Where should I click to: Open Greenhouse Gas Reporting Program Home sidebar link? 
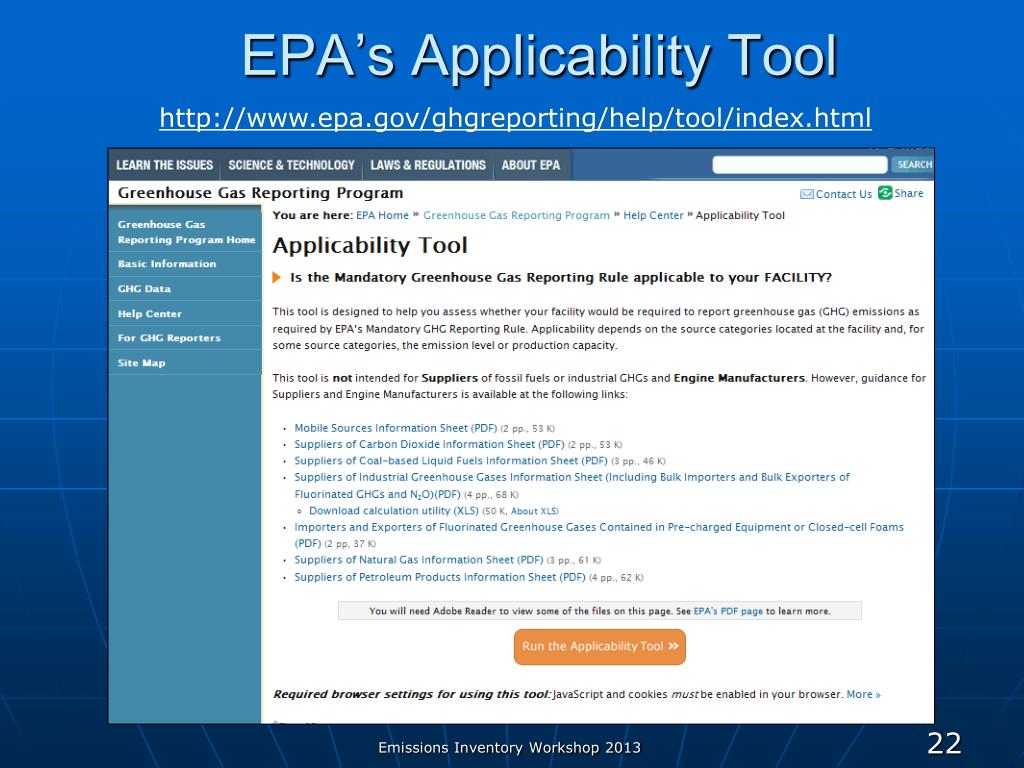coord(185,232)
